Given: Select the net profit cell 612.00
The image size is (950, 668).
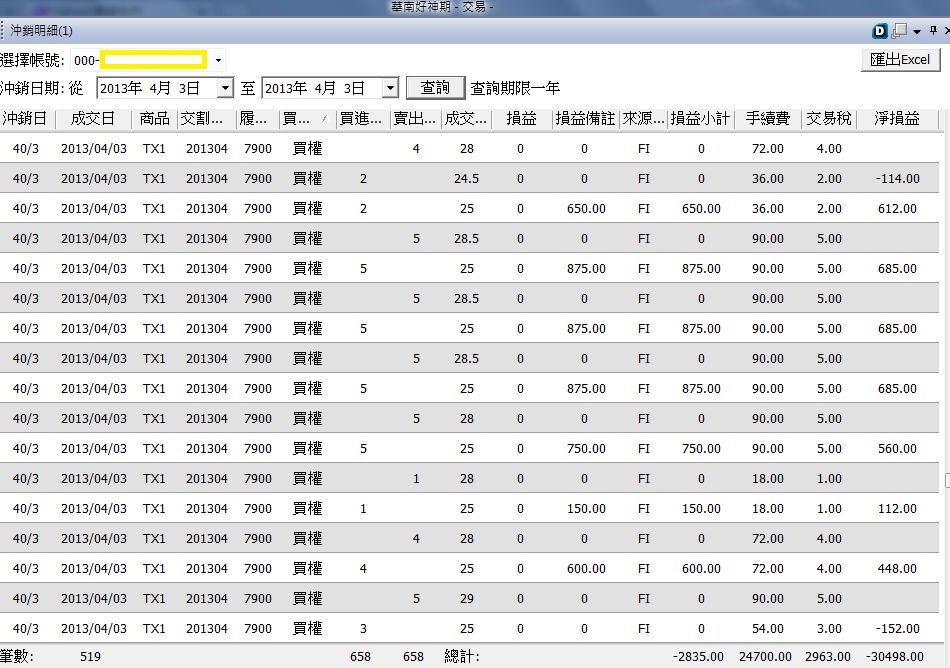Looking at the screenshot, I should pyautogui.click(x=897, y=208).
